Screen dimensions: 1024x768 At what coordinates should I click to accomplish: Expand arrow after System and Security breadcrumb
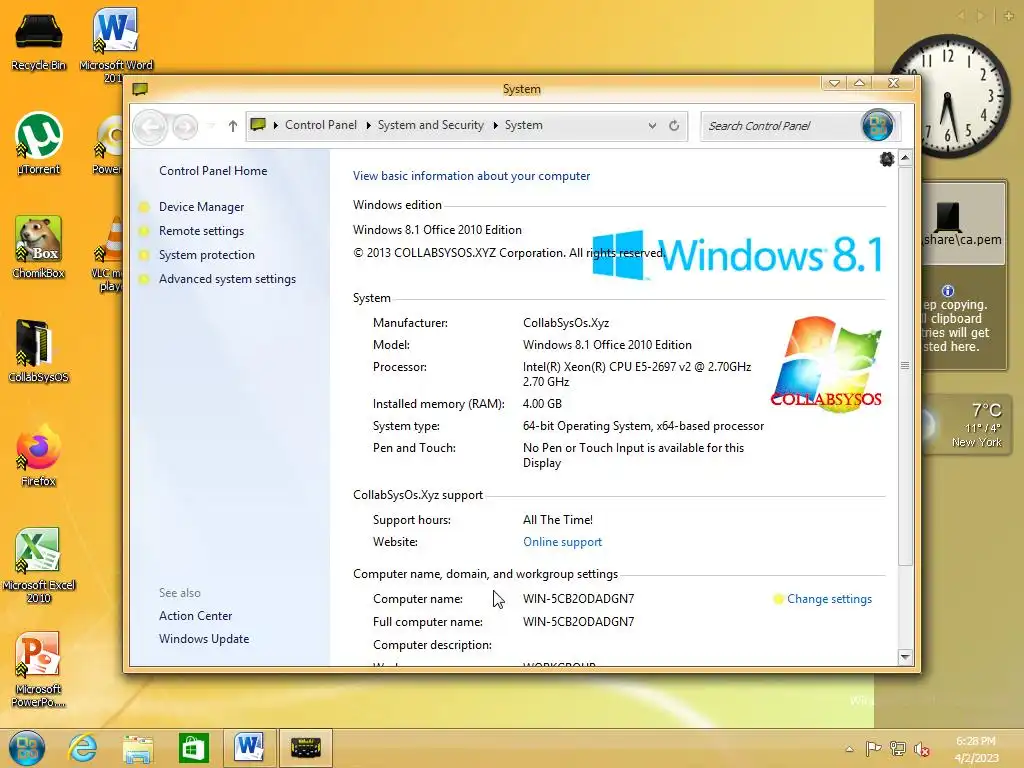coord(495,125)
